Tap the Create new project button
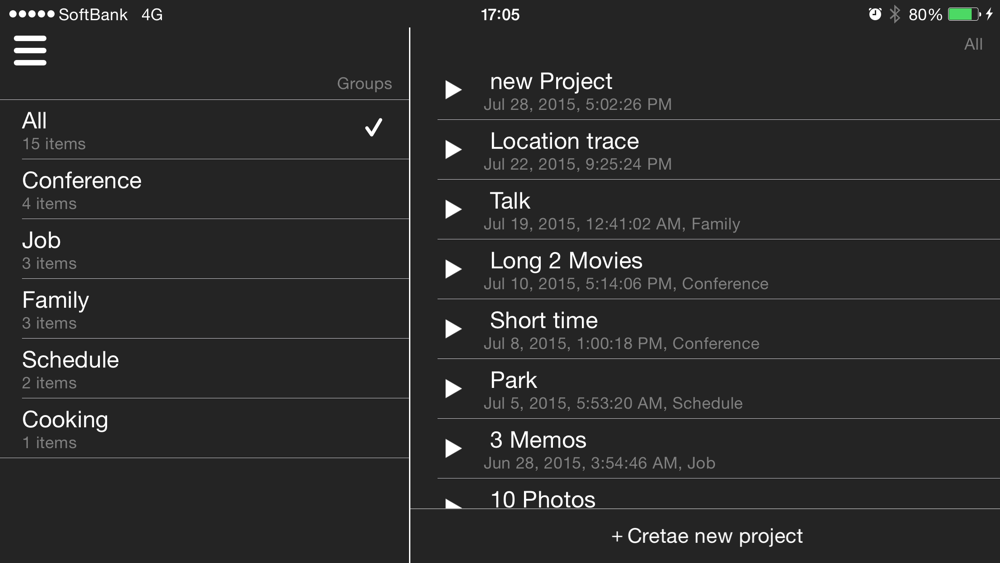The width and height of the screenshot is (1000, 563). 706,537
